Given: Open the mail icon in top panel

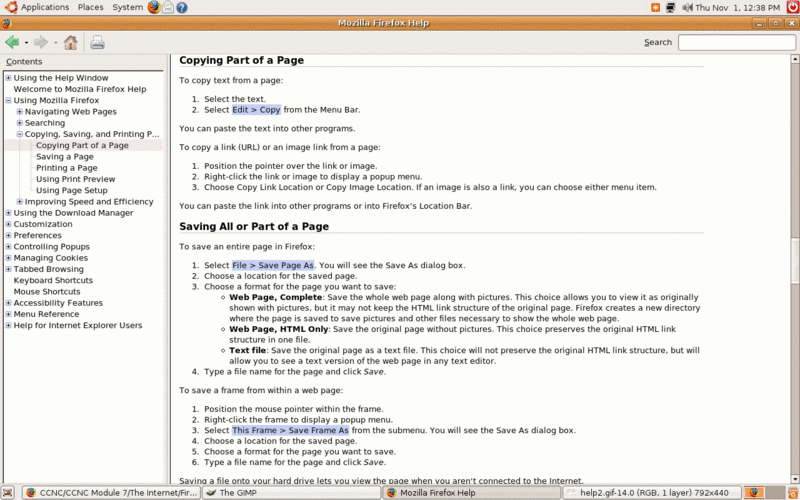Looking at the screenshot, I should [167, 7].
